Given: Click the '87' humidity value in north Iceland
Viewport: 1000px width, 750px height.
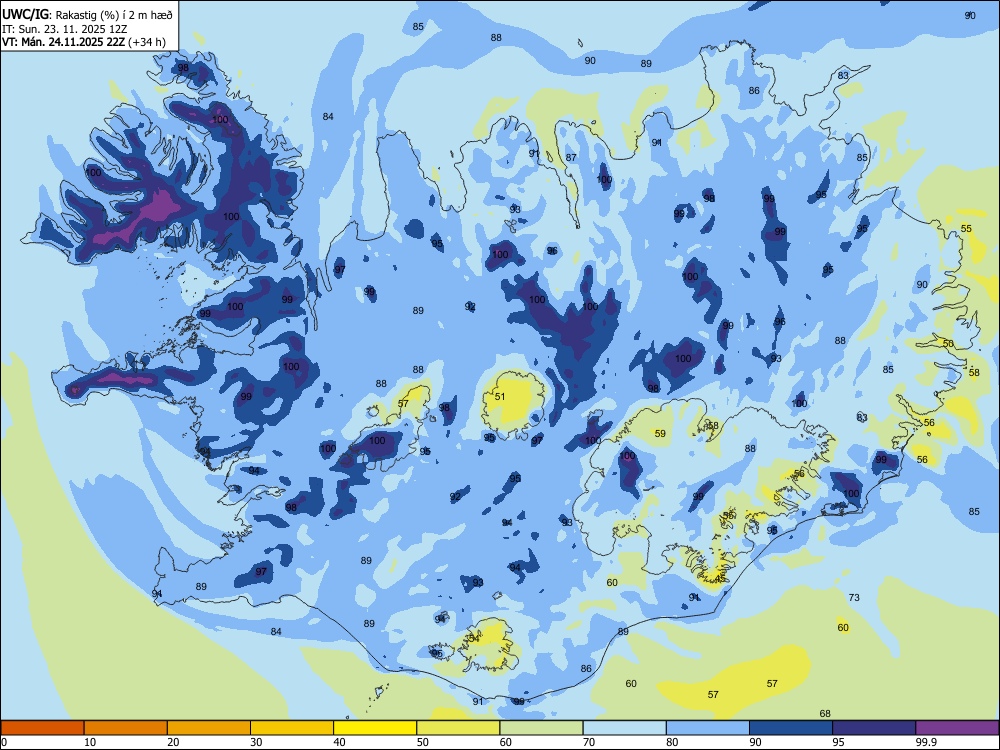Looking at the screenshot, I should coord(571,158).
